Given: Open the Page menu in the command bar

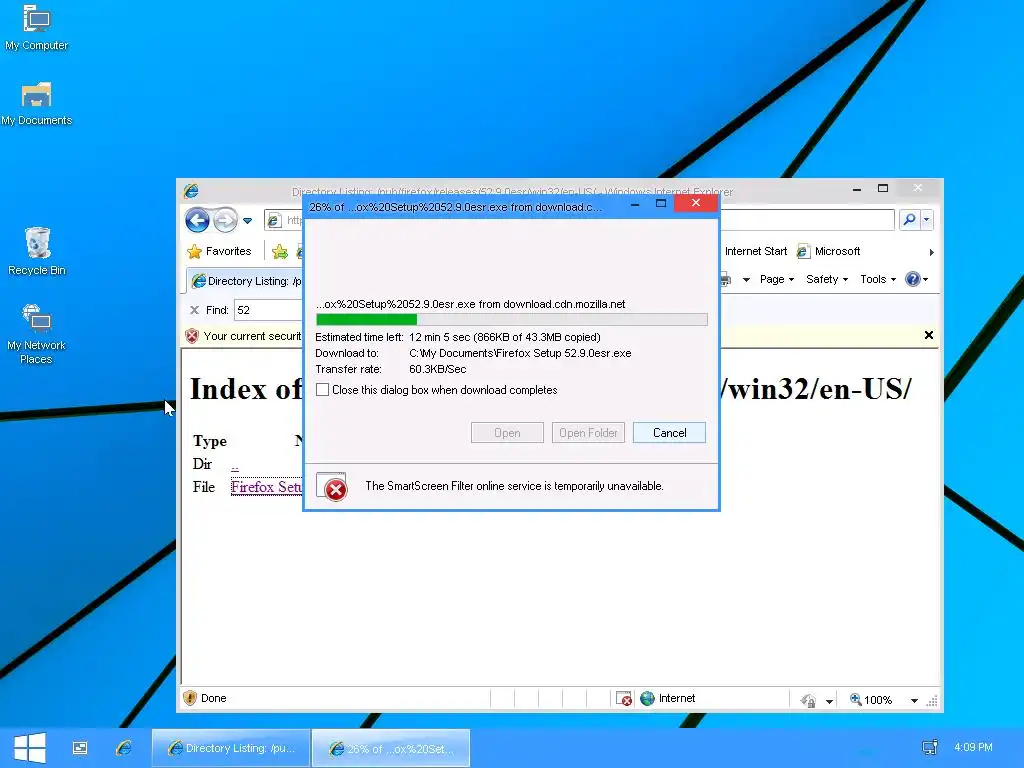Looking at the screenshot, I should 776,280.
